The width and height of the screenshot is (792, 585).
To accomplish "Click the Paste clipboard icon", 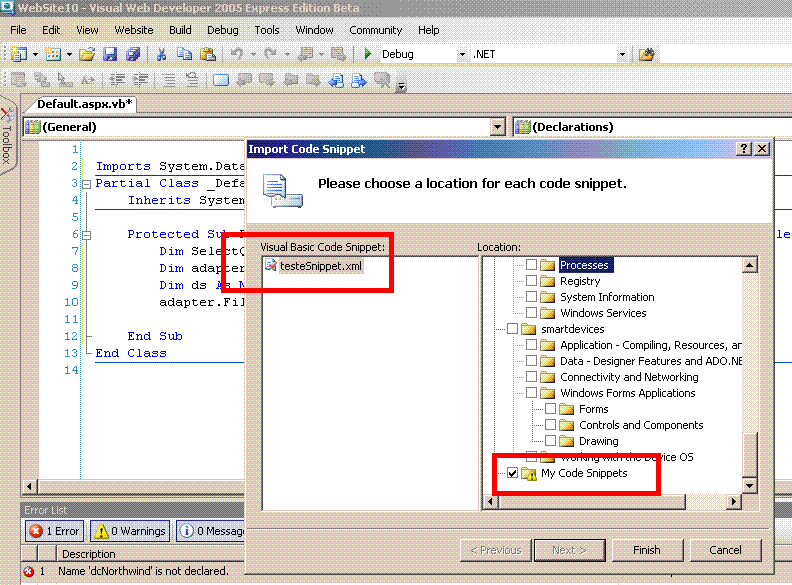I will click(x=206, y=54).
